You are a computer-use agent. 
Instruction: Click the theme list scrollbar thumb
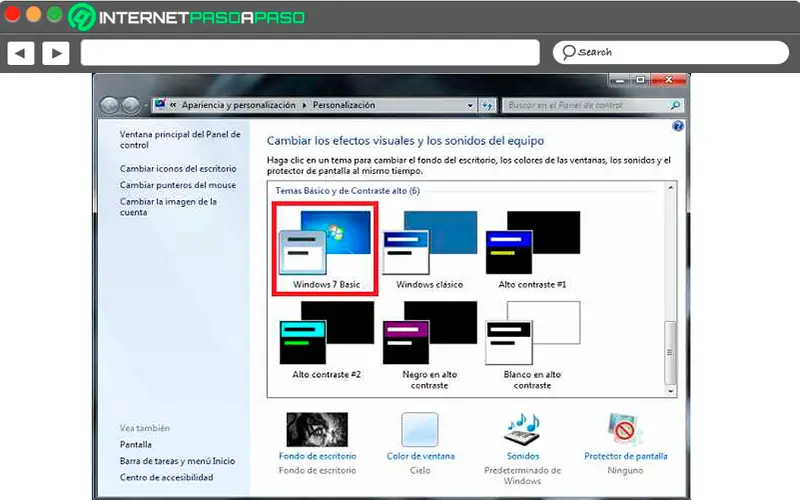tap(670, 352)
